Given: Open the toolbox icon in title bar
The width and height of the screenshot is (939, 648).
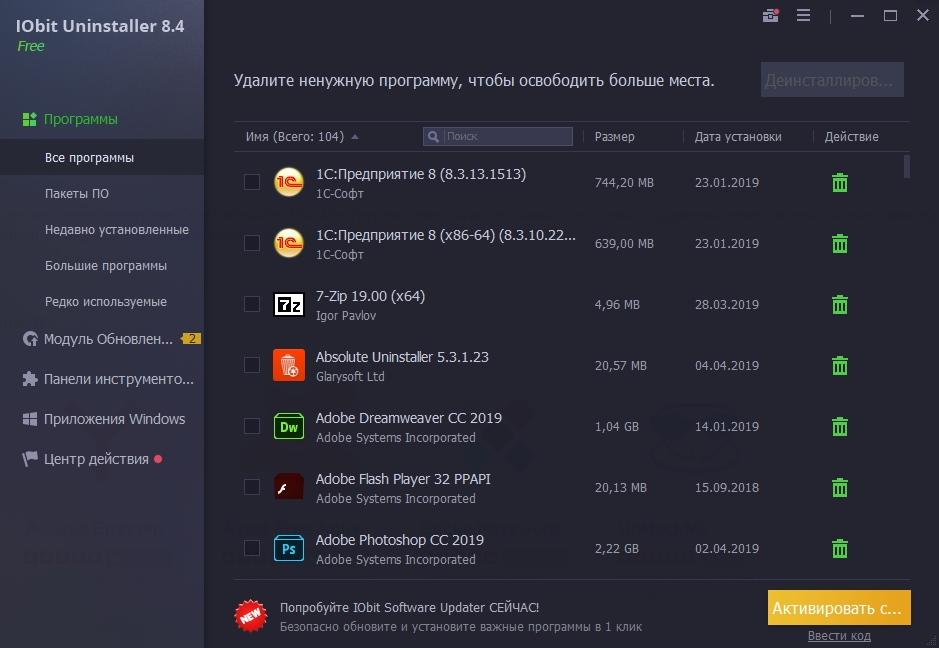Looking at the screenshot, I should point(771,16).
